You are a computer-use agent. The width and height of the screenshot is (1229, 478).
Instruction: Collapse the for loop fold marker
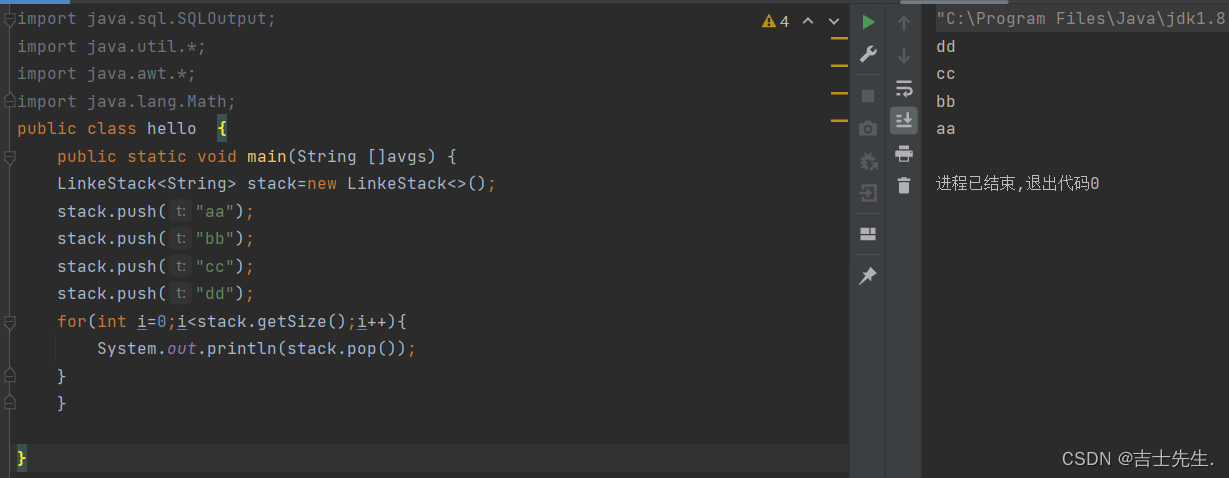(10, 322)
